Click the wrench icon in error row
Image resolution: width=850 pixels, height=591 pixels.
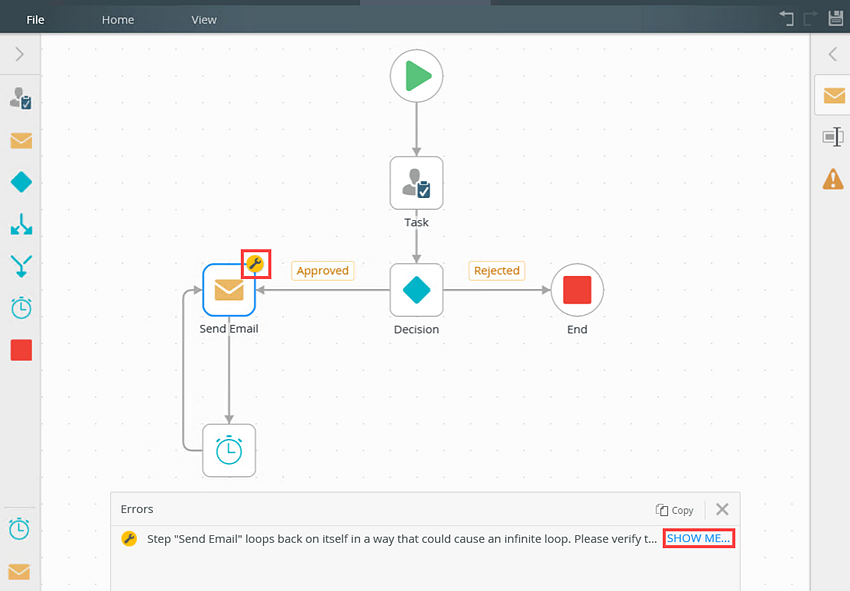click(x=129, y=538)
